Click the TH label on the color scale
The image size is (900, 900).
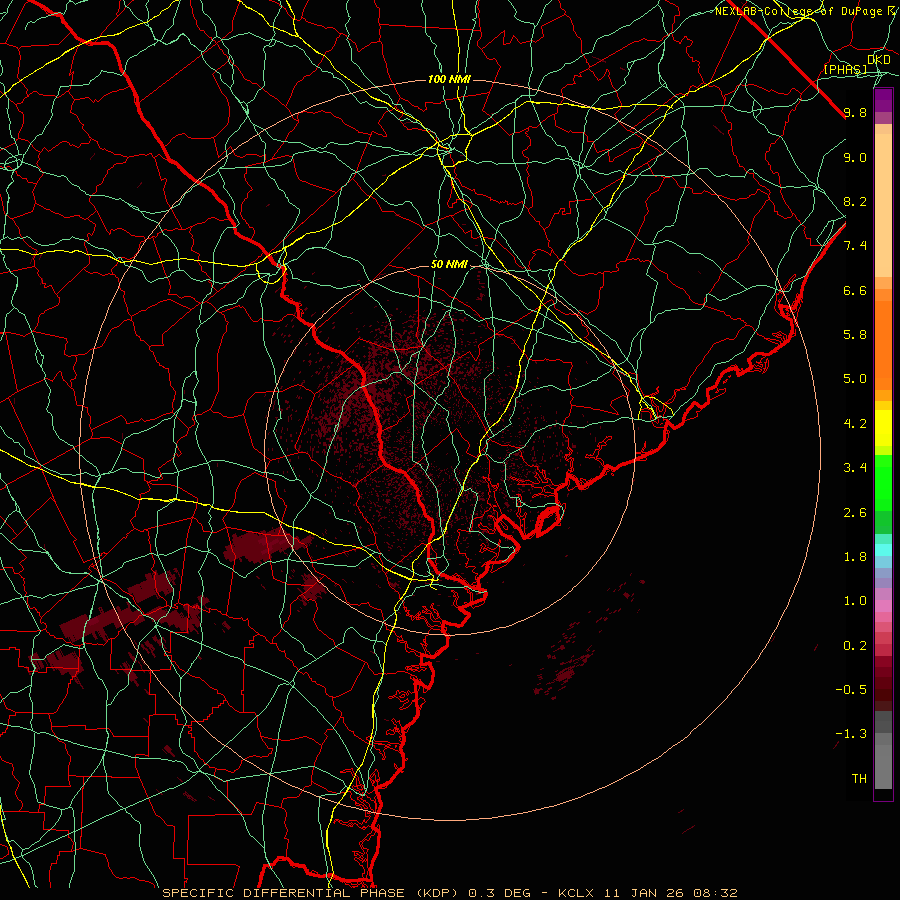tap(859, 778)
